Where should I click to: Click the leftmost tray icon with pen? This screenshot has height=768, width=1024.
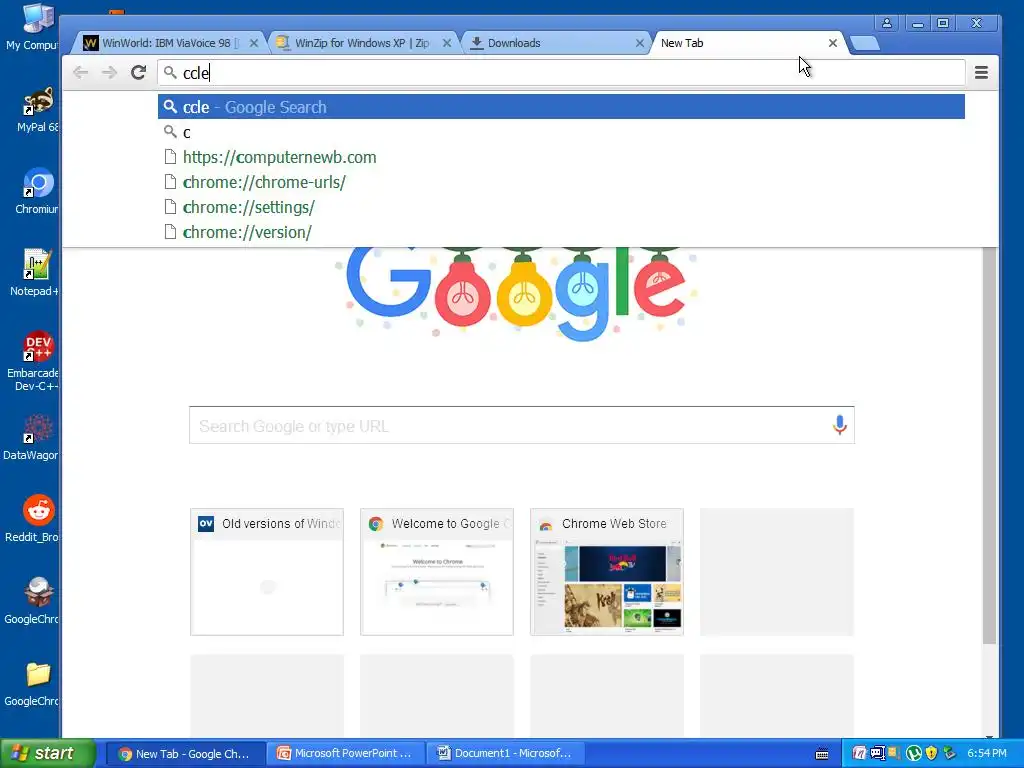tap(859, 754)
